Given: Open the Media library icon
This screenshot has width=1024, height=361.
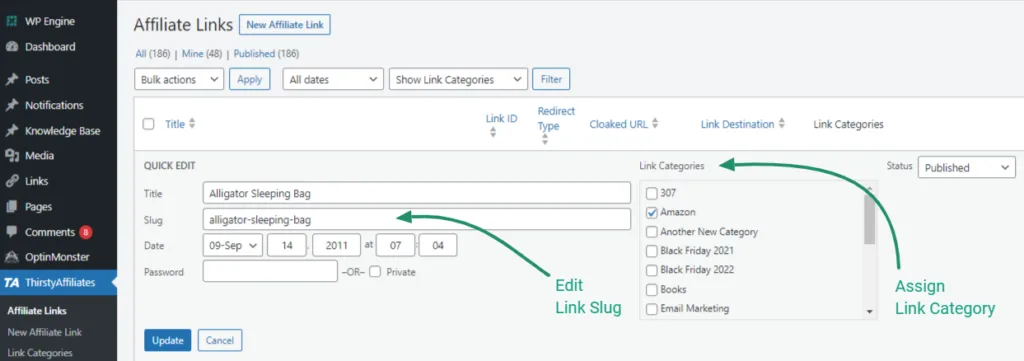Looking at the screenshot, I should (11, 155).
